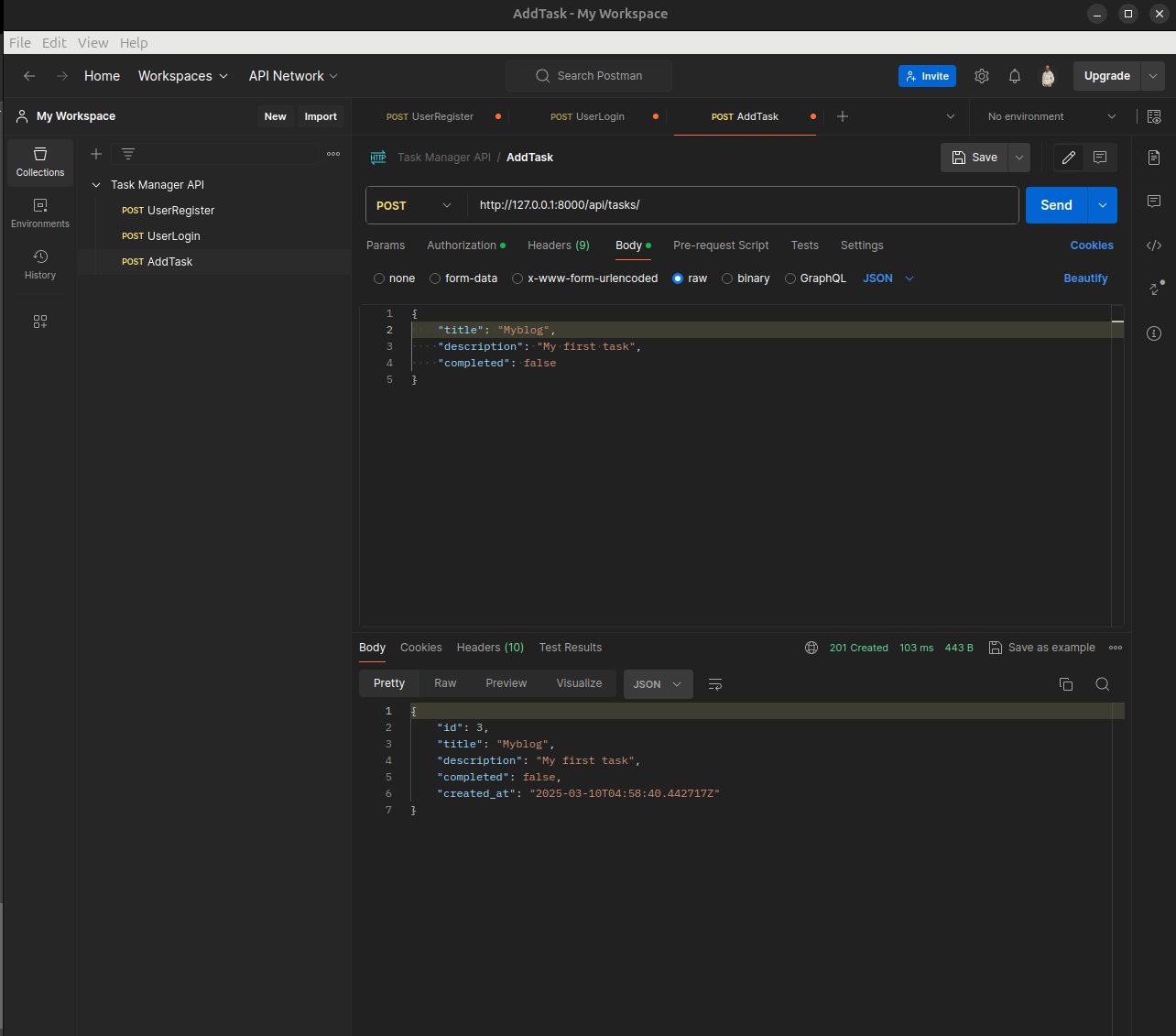Open the Pre-request Script tab
Viewport: 1176px width, 1036px height.
[x=721, y=245]
